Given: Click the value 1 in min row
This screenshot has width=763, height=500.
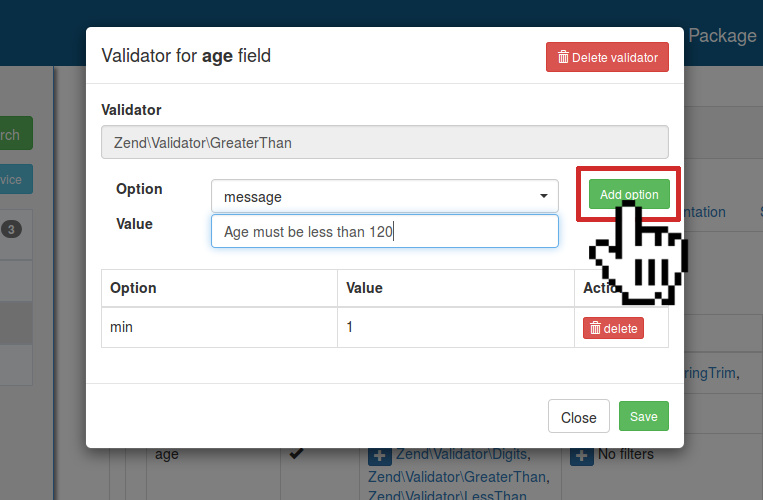Looking at the screenshot, I should 350,327.
